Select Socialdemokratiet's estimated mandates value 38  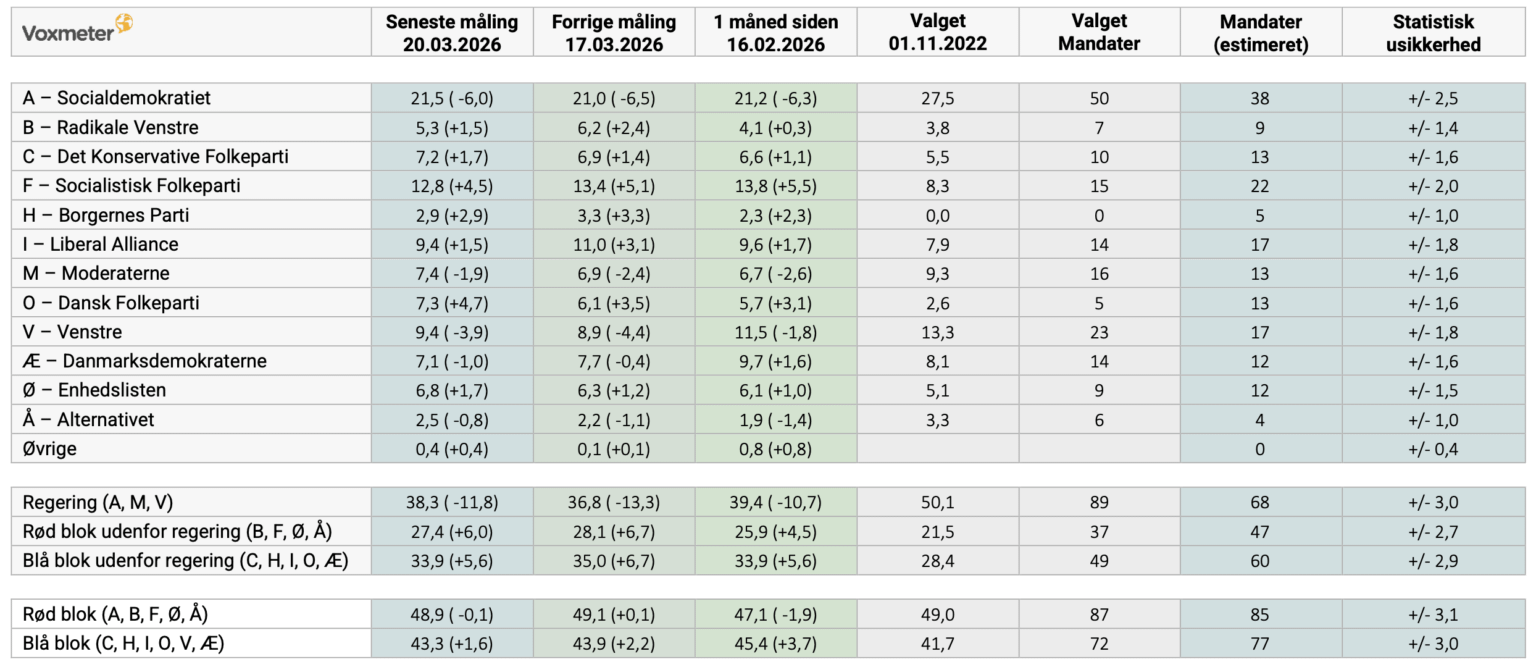tap(1260, 98)
